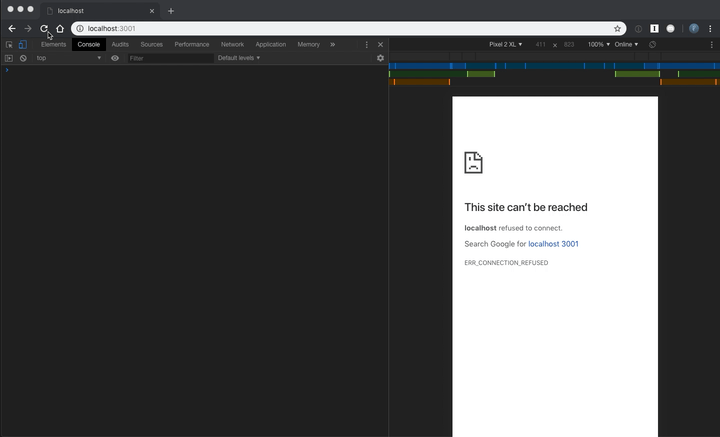
Task: Go back with the browser back arrow
Action: pos(12,28)
